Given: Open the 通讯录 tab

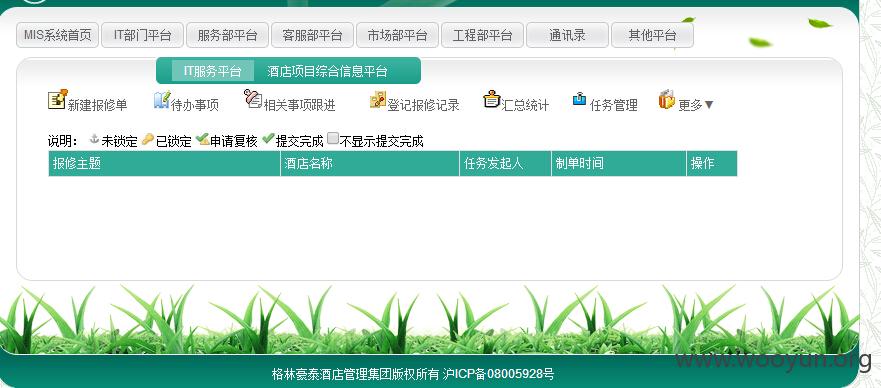Looking at the screenshot, I should click(x=567, y=35).
